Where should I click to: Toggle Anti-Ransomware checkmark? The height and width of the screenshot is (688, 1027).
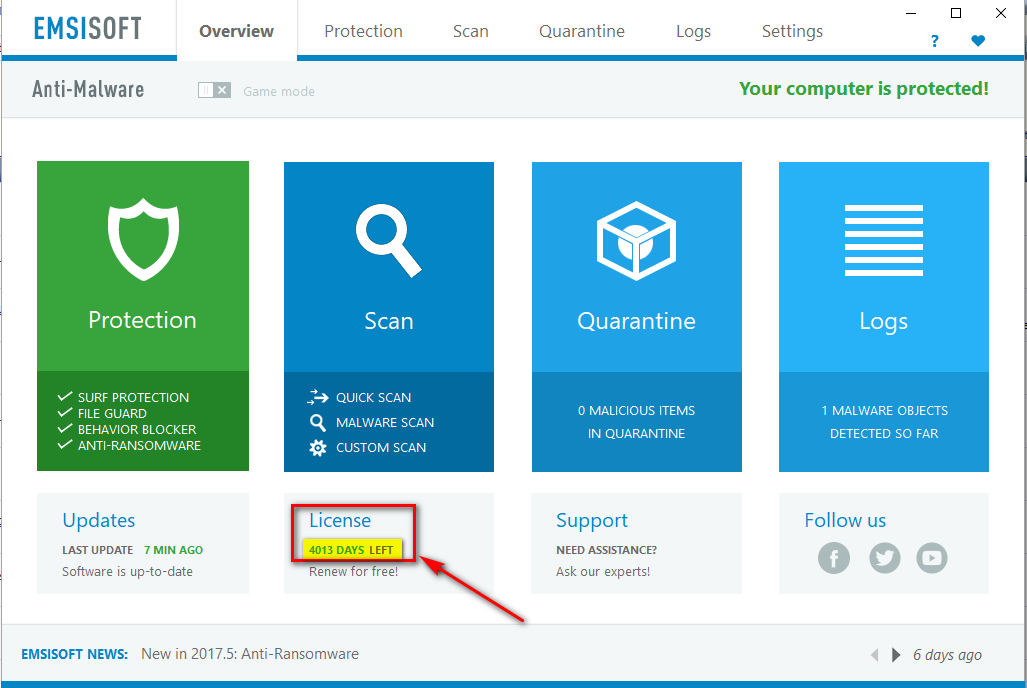64,444
